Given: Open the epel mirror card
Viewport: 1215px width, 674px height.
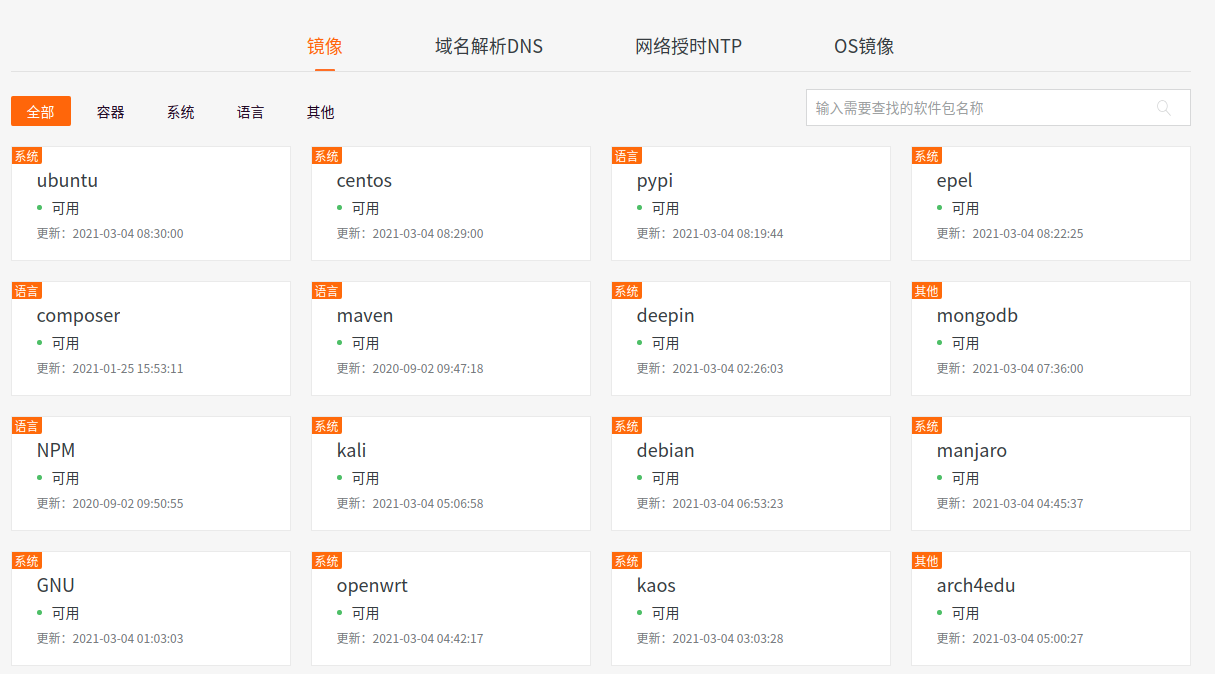Looking at the screenshot, I should point(1051,204).
